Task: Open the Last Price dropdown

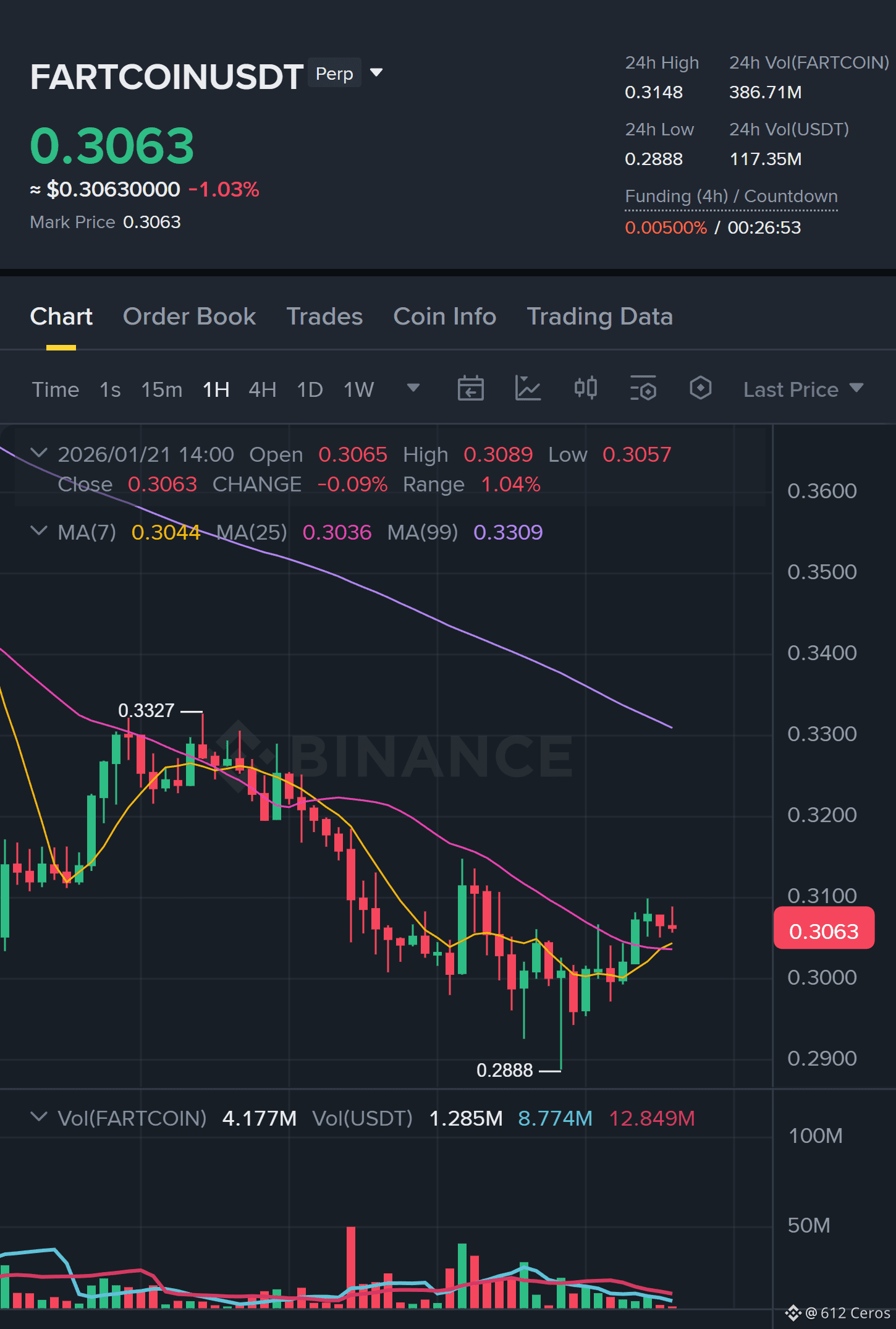Action: coord(803,389)
